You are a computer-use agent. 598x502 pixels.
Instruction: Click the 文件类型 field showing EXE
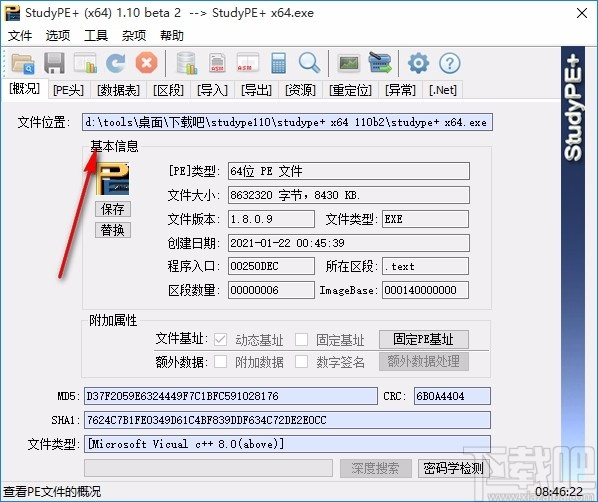(425, 219)
